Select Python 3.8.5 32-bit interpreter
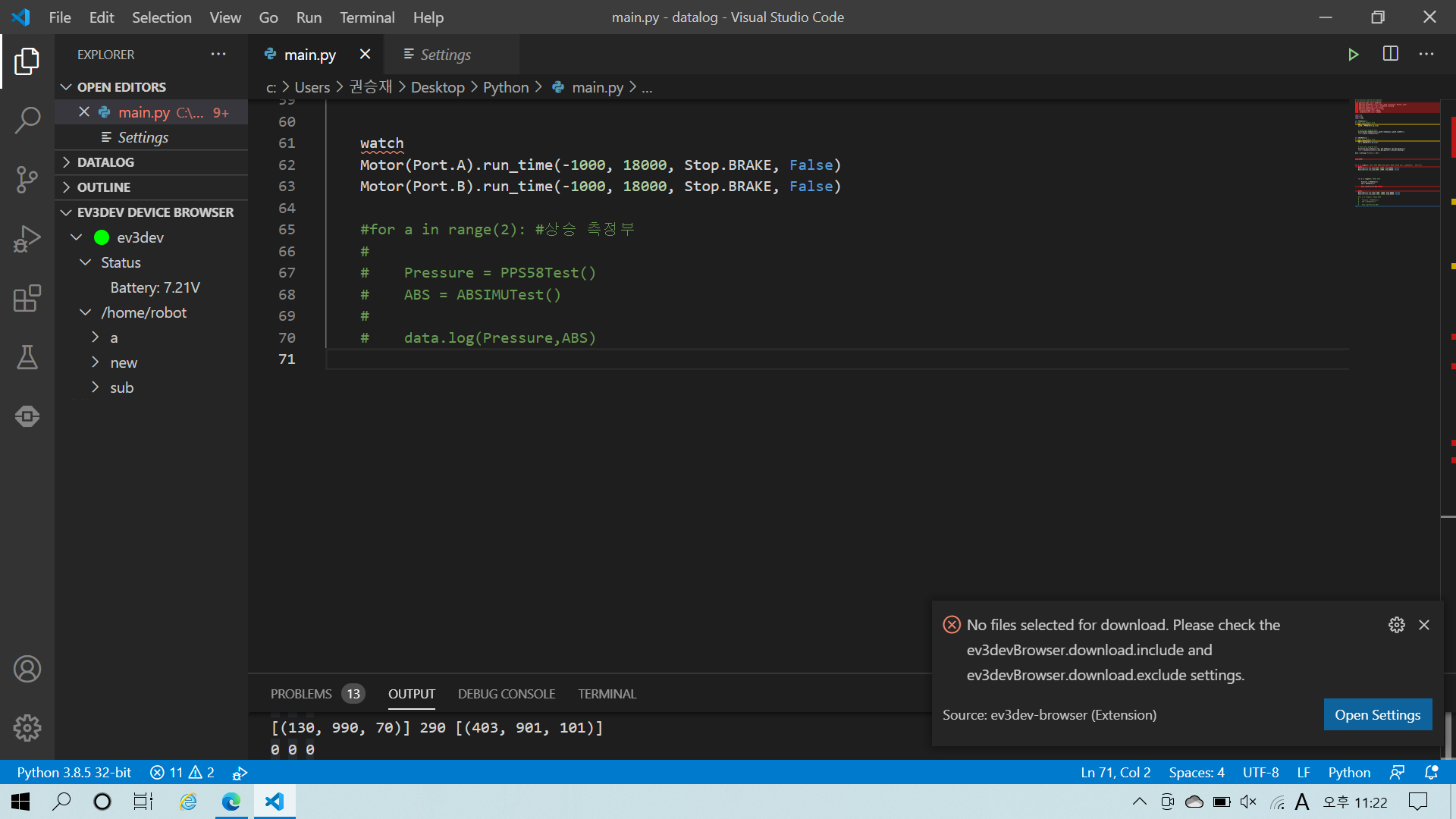 pyautogui.click(x=74, y=772)
